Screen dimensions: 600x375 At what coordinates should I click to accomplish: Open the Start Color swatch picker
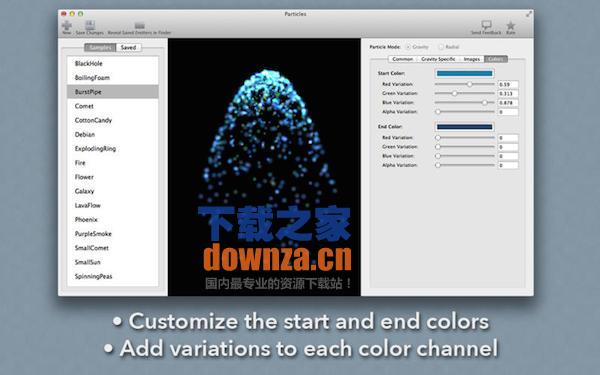465,73
